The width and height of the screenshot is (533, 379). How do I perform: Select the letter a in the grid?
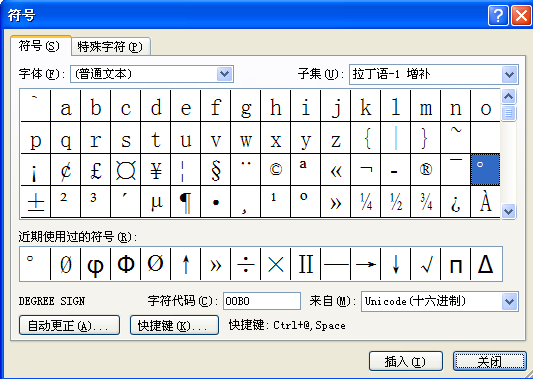[66, 106]
